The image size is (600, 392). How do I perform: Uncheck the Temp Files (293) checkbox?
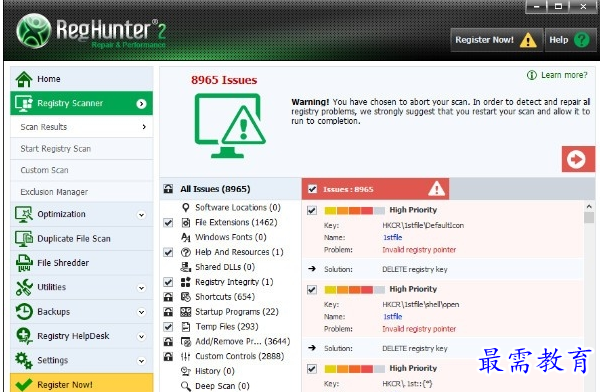168,327
